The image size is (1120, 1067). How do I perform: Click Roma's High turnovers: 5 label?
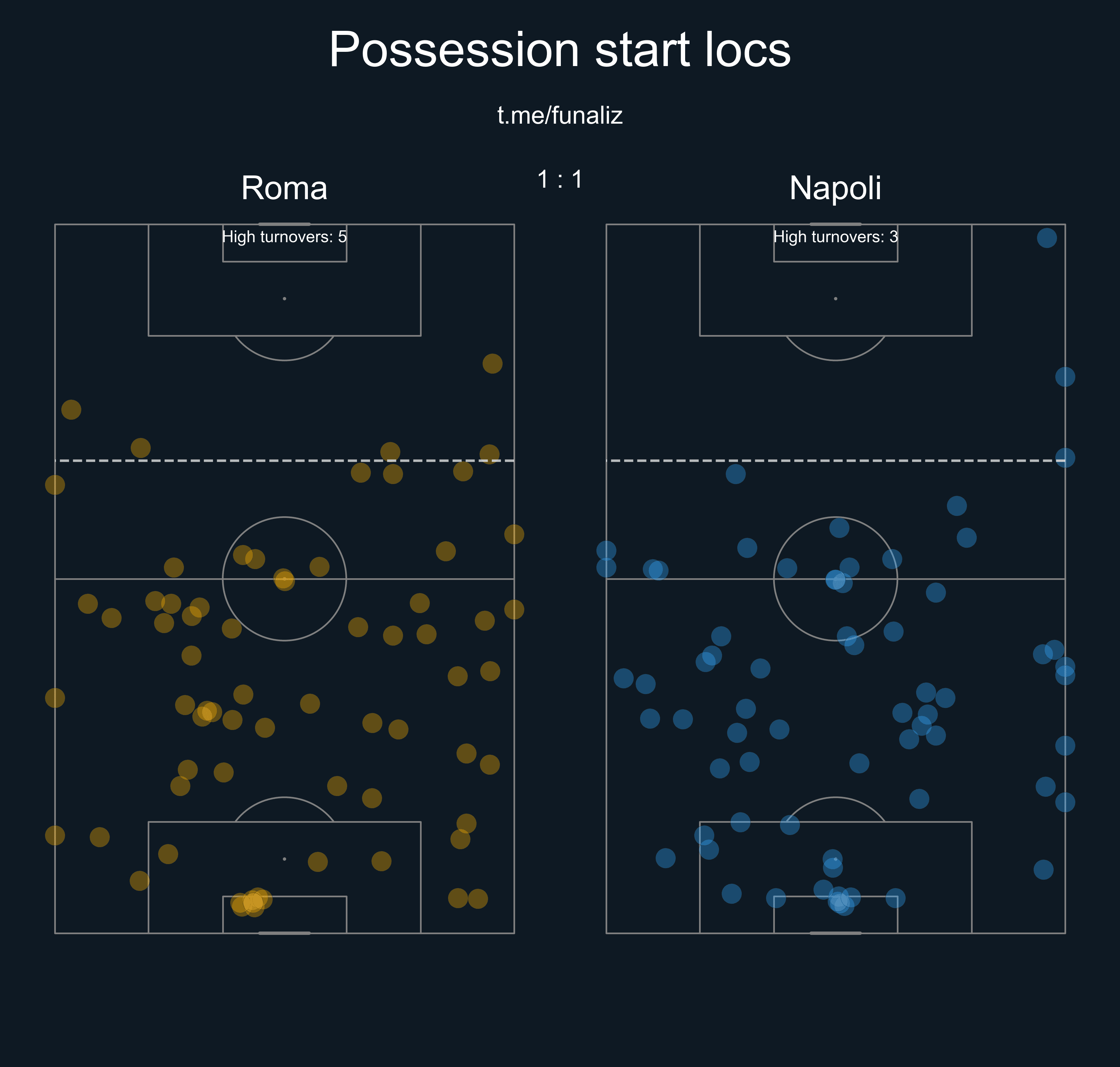click(284, 237)
